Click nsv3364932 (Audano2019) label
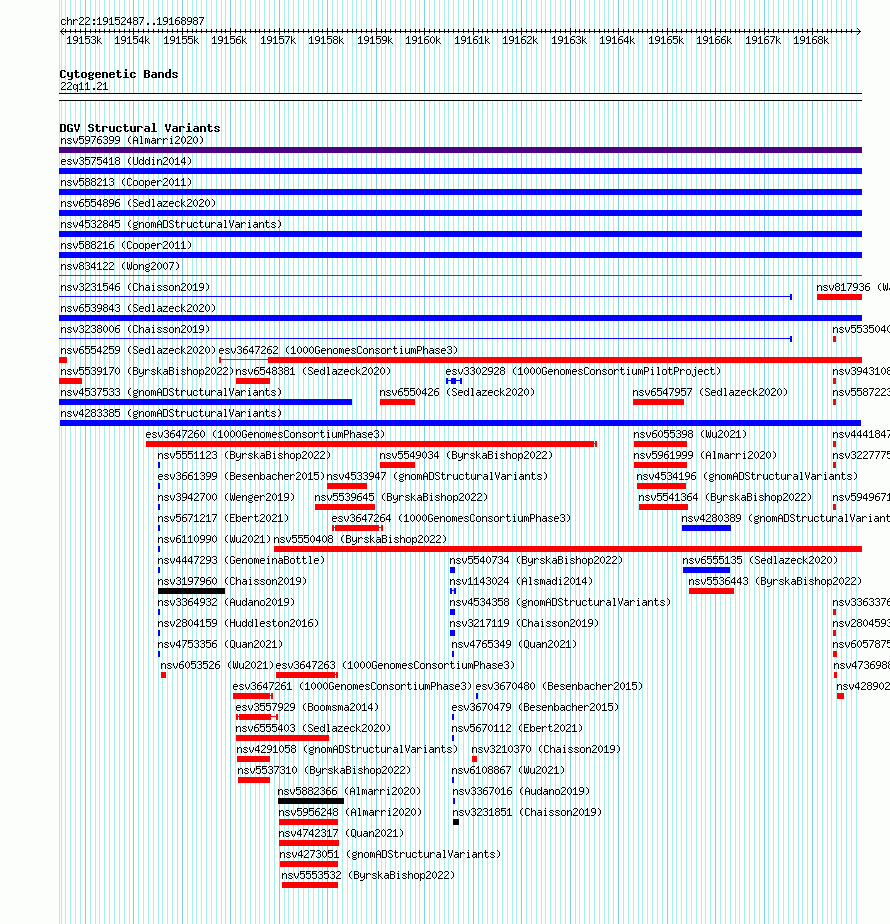The height and width of the screenshot is (924, 890). [x=226, y=602]
